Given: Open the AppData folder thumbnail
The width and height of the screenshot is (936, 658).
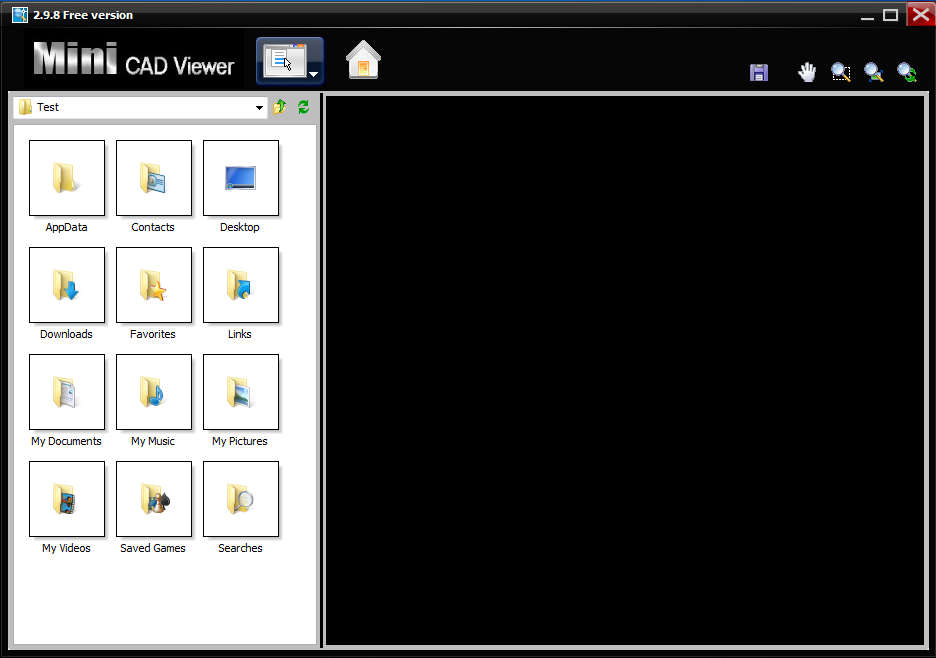Looking at the screenshot, I should pyautogui.click(x=67, y=178).
